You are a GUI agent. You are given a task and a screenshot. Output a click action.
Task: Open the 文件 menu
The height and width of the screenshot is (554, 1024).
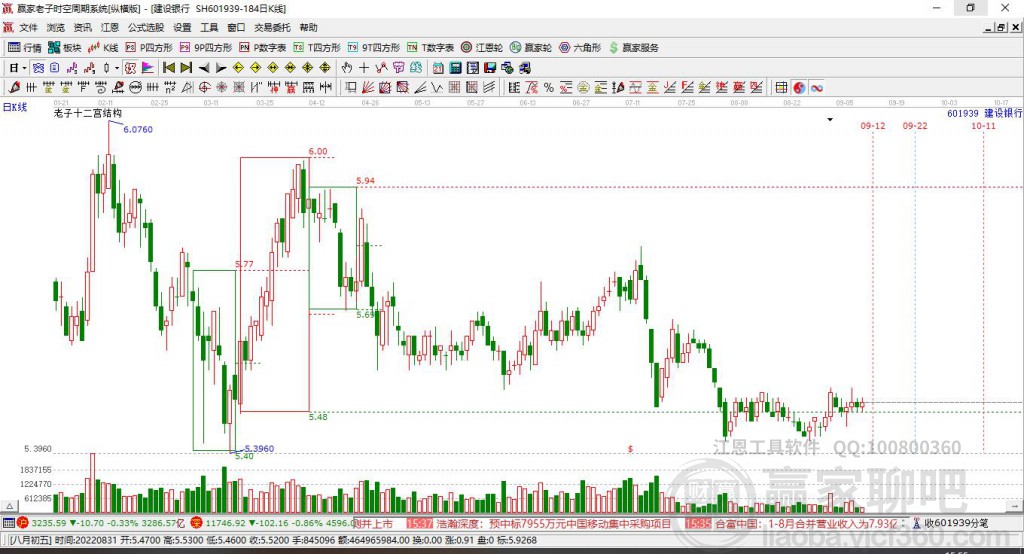pos(28,27)
